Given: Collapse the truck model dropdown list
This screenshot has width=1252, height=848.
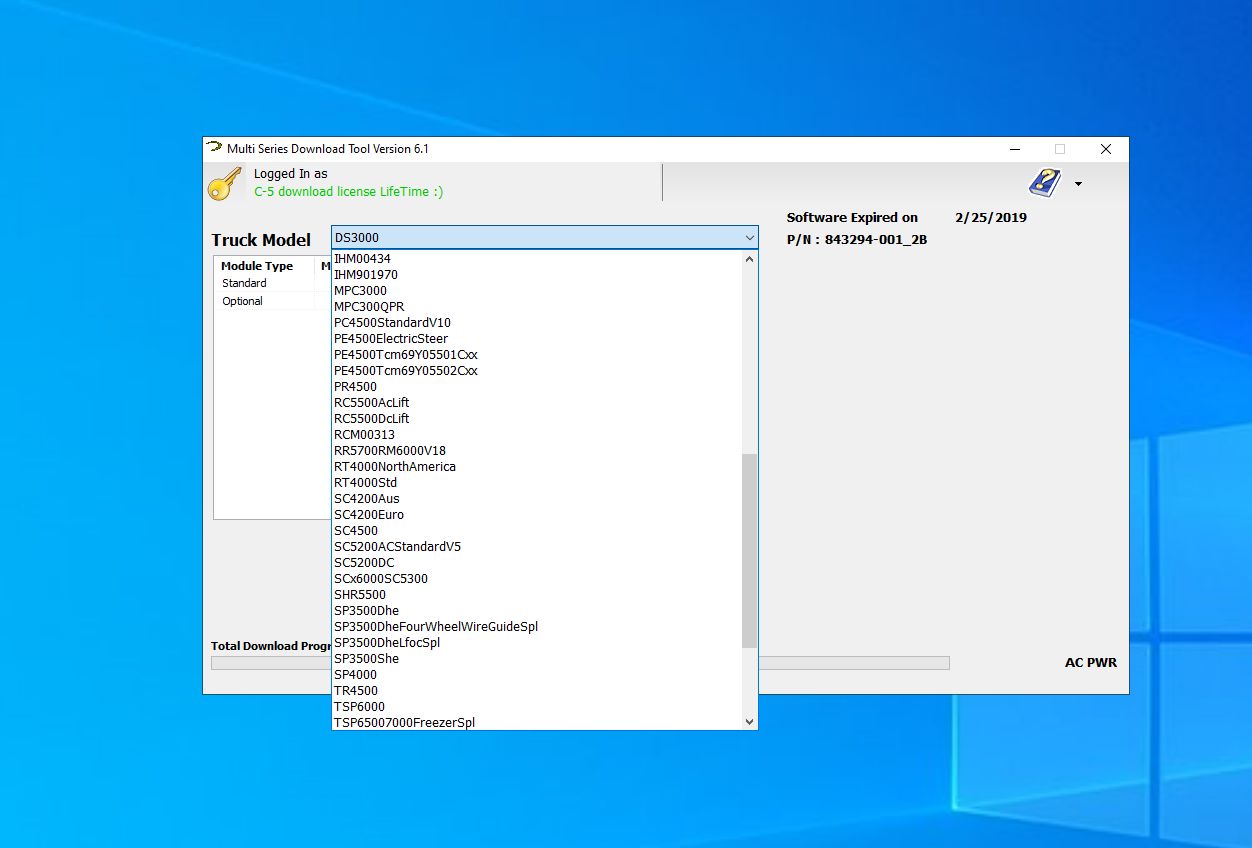Looking at the screenshot, I should 749,237.
